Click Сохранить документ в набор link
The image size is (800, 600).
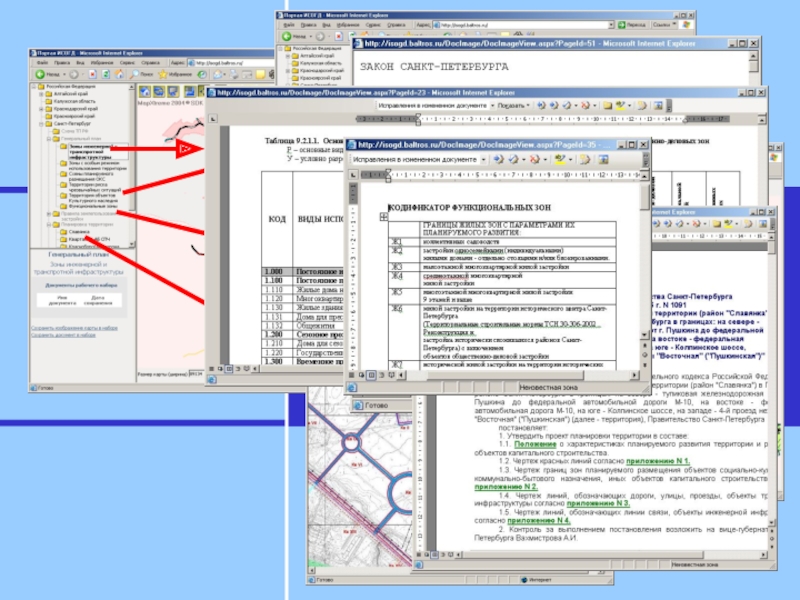63,335
